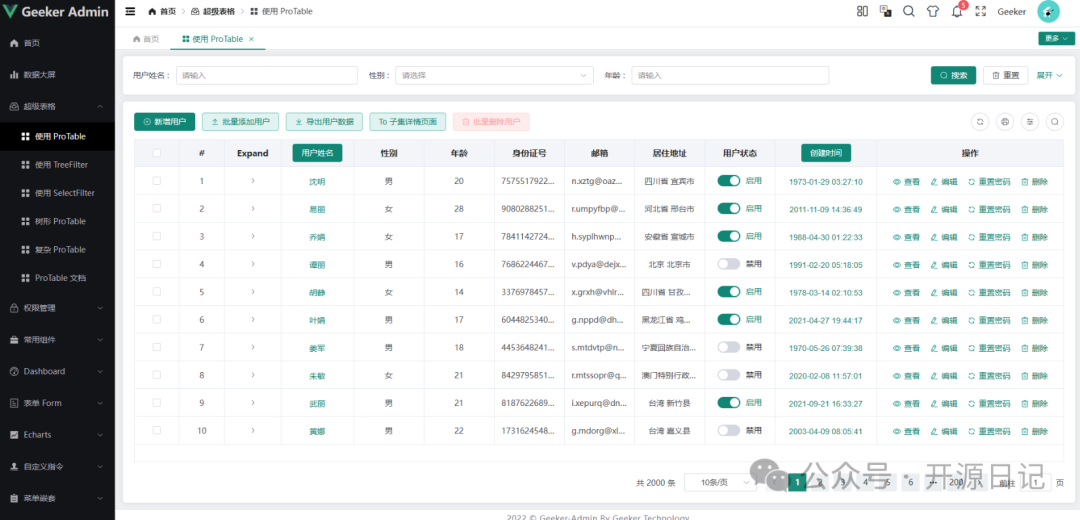This screenshot has width=1080, height=520.
Task: Go to page 6 in pagination
Action: (911, 483)
